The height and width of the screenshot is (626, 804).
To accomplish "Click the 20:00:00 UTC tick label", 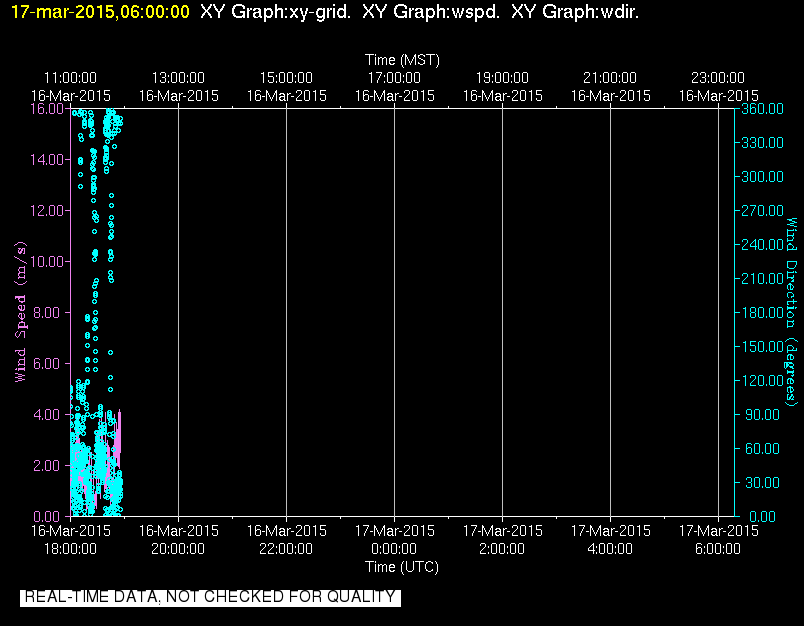I will [x=178, y=549].
